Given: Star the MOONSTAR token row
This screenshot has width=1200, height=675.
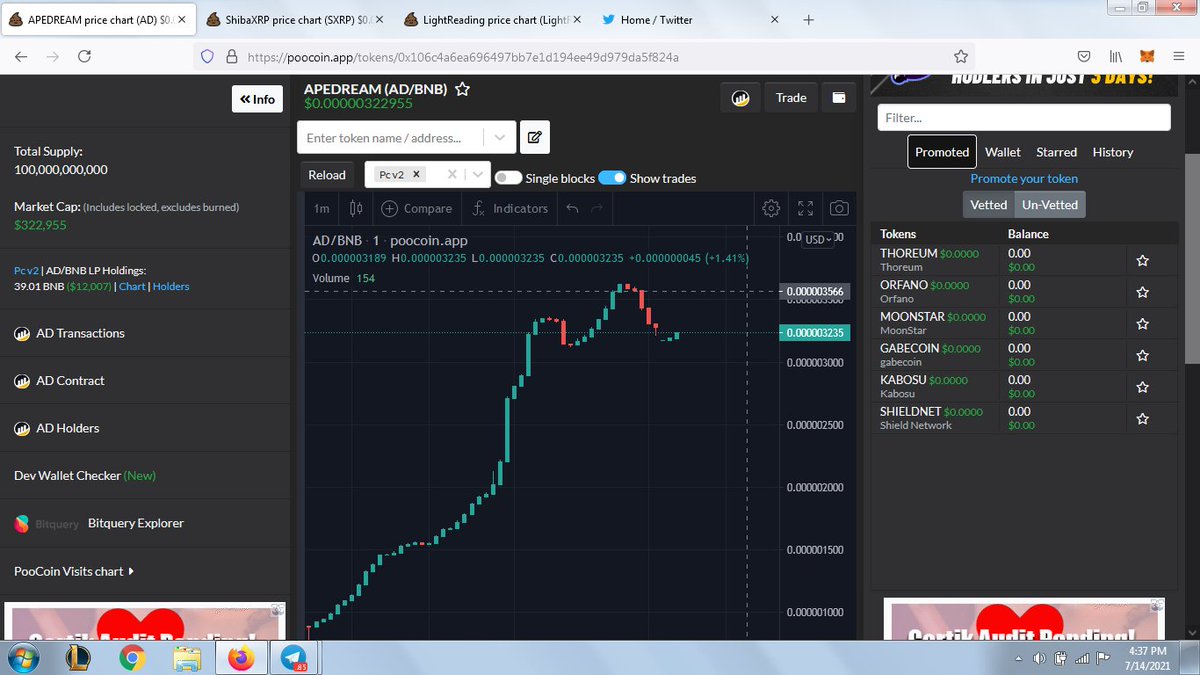Looking at the screenshot, I should [1142, 324].
